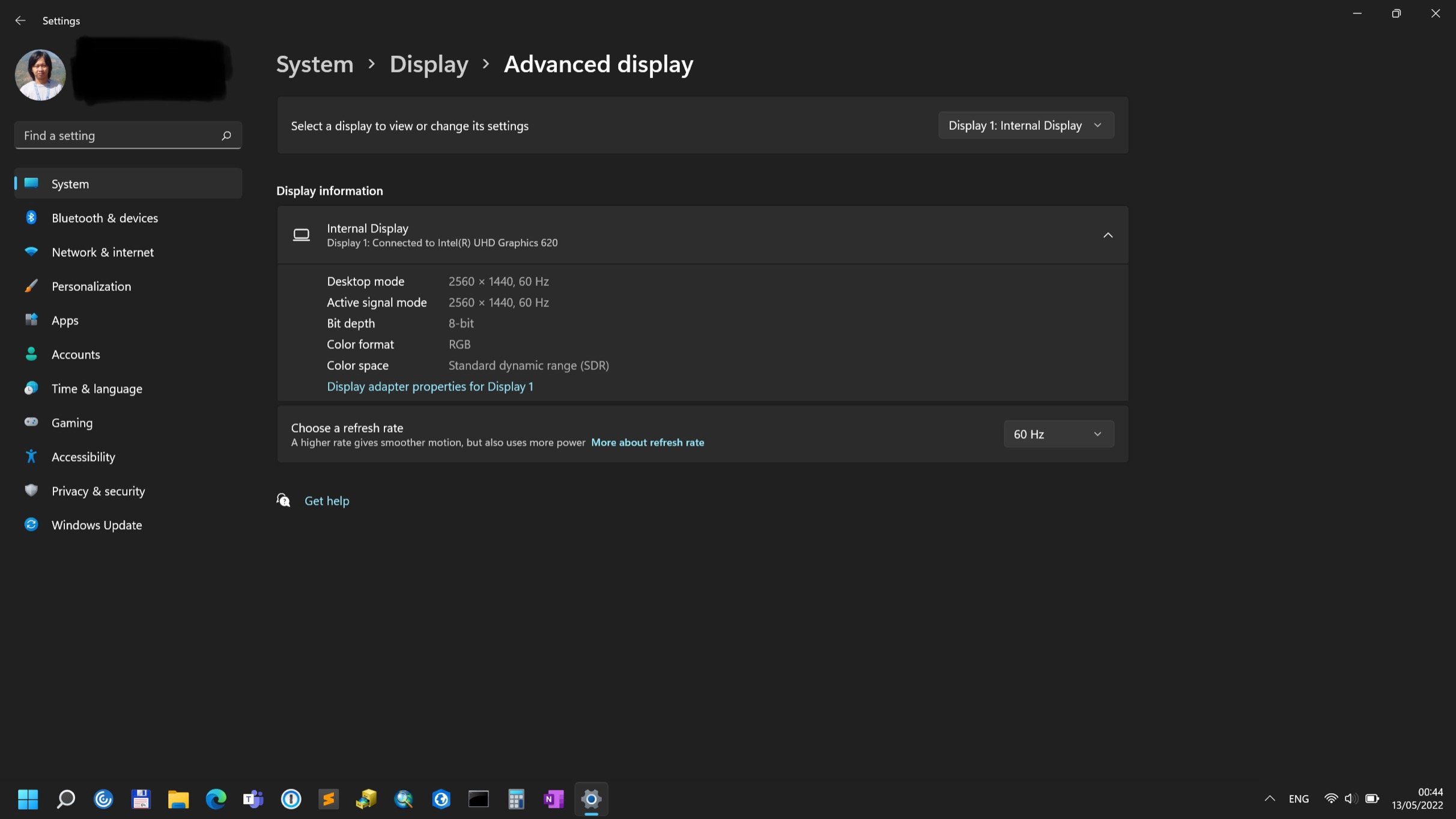Click the '8-bit' Bit depth value
The width and height of the screenshot is (1456, 819).
click(x=461, y=323)
